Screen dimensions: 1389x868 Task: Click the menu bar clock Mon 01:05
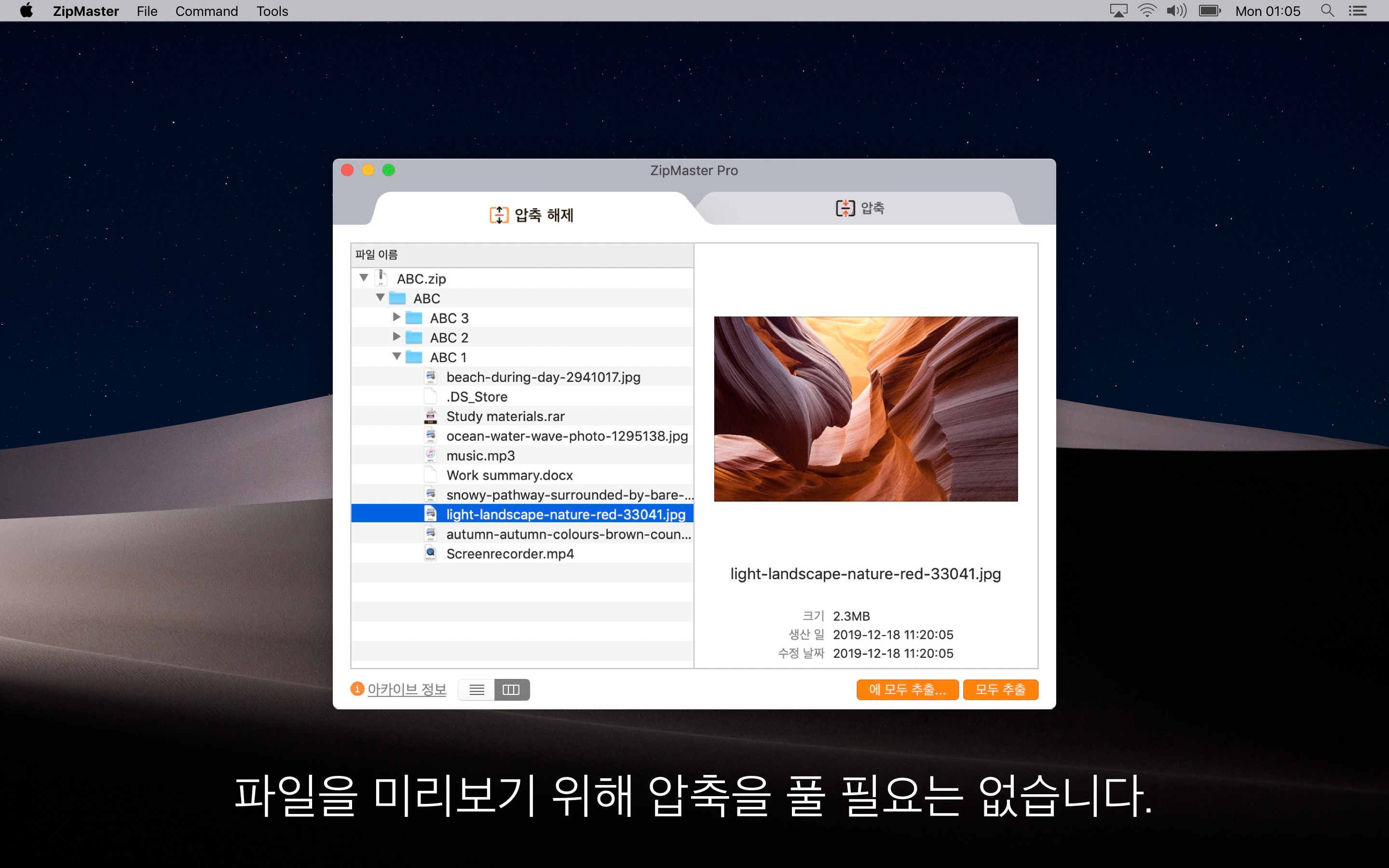(x=1267, y=11)
